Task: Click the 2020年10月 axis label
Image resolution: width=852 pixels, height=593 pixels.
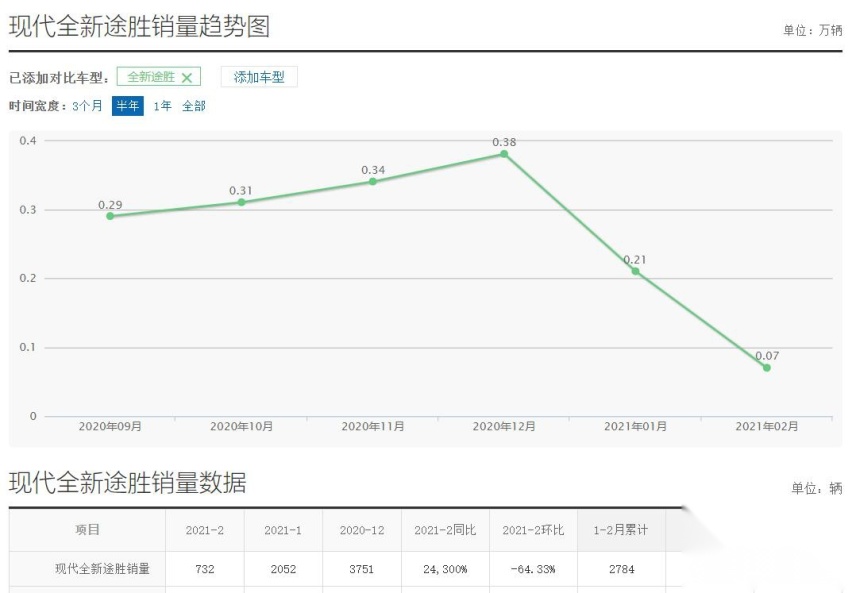Action: pos(241,426)
